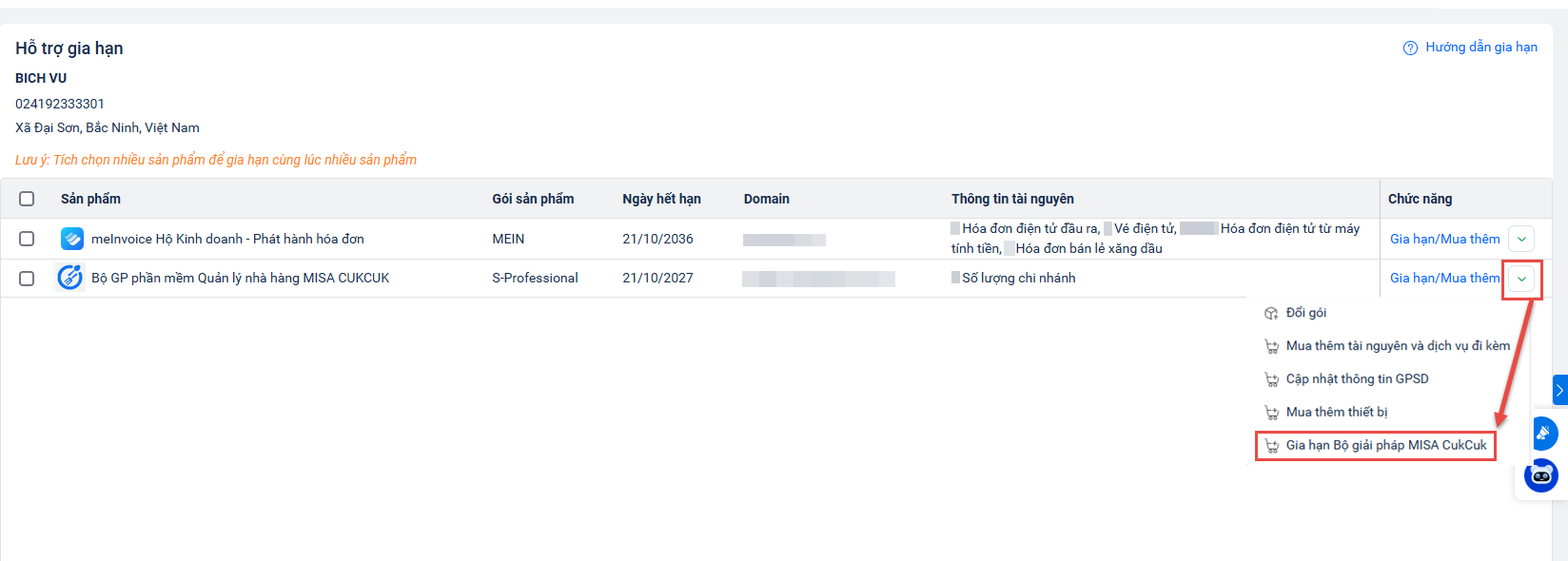
Task: Open the chatbot assistant robot icon
Action: click(x=1541, y=475)
